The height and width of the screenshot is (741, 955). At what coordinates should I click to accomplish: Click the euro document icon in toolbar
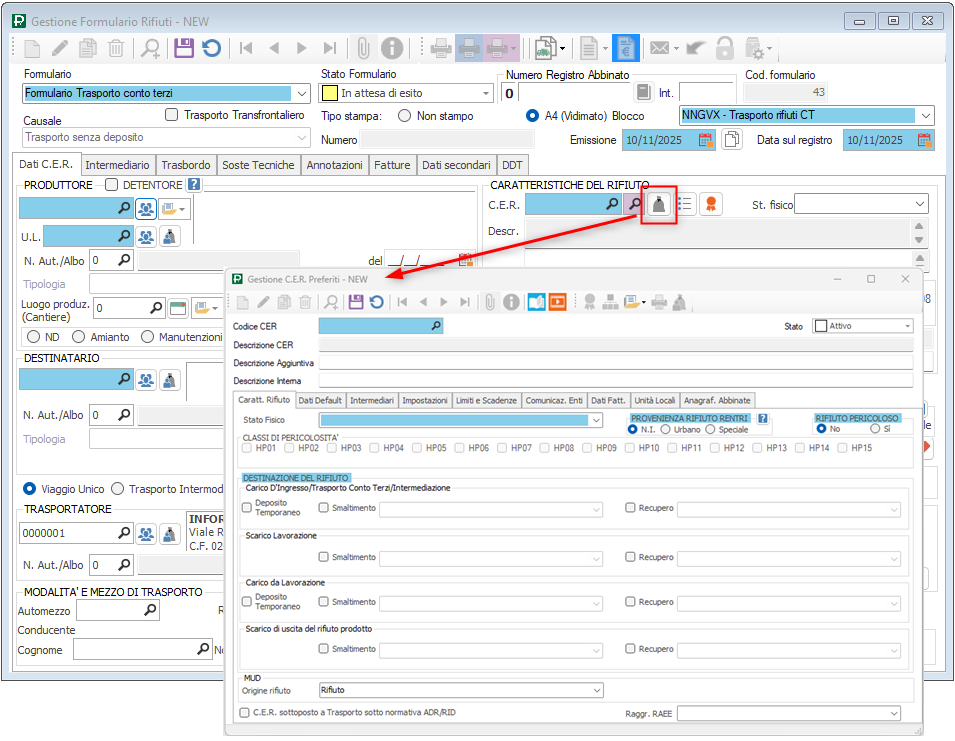pyautogui.click(x=626, y=47)
